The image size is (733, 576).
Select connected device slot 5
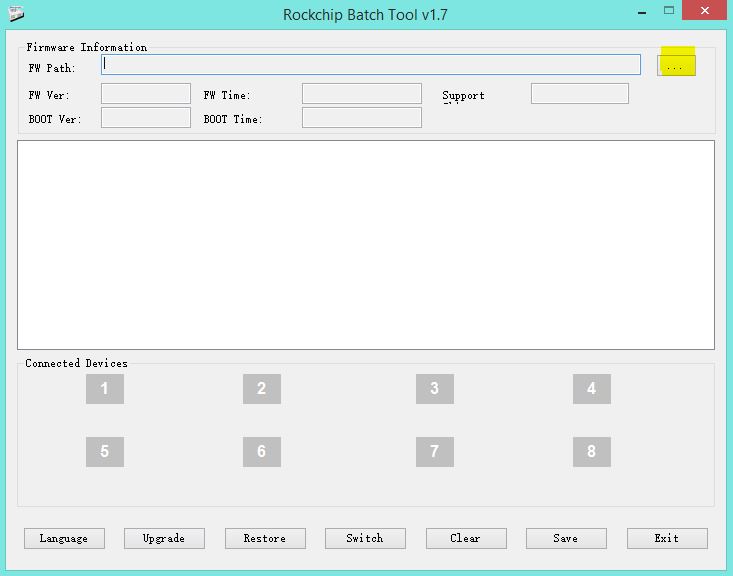(x=105, y=452)
